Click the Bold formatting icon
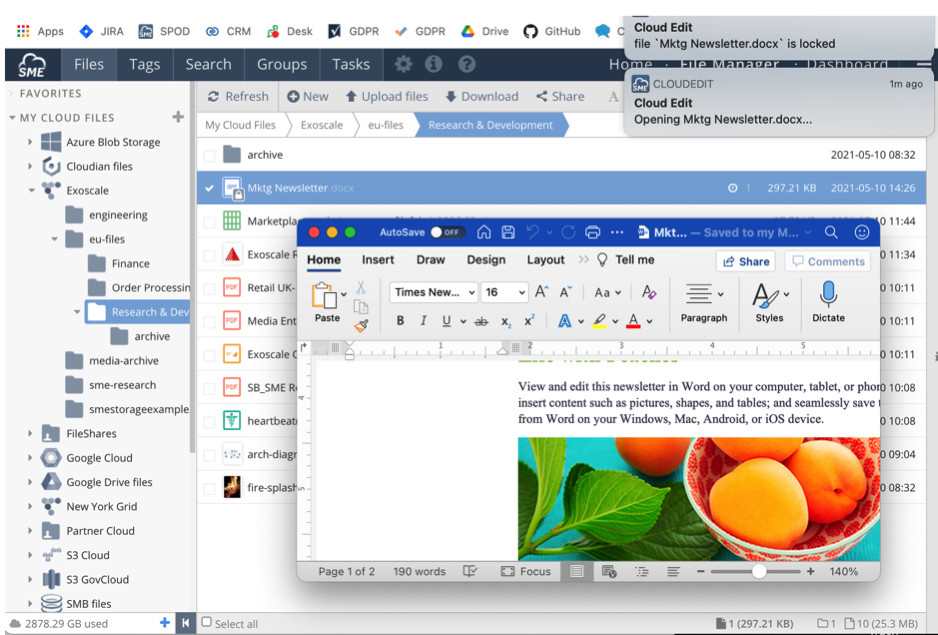 point(400,321)
